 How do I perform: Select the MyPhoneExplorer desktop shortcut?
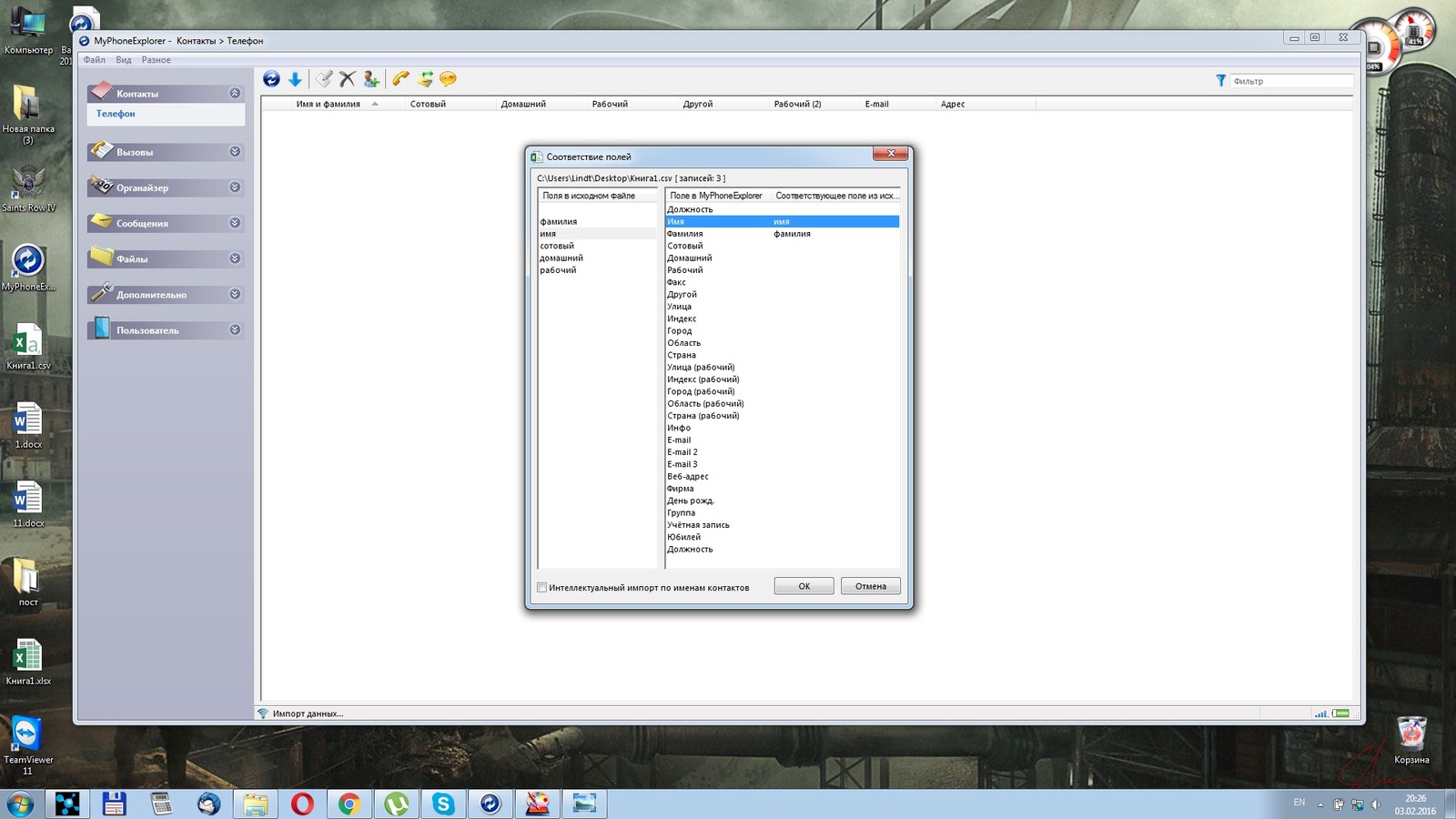(28, 268)
